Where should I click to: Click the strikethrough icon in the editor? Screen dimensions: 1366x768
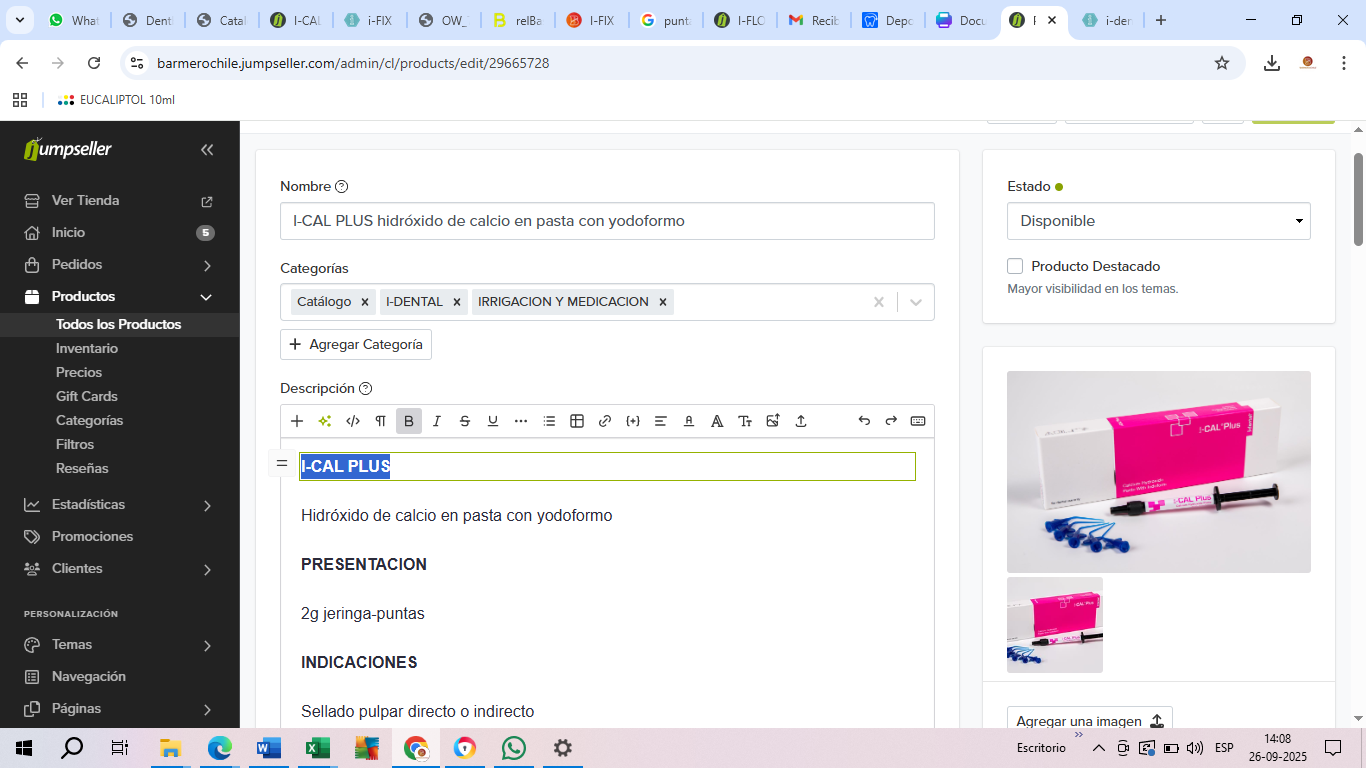464,421
